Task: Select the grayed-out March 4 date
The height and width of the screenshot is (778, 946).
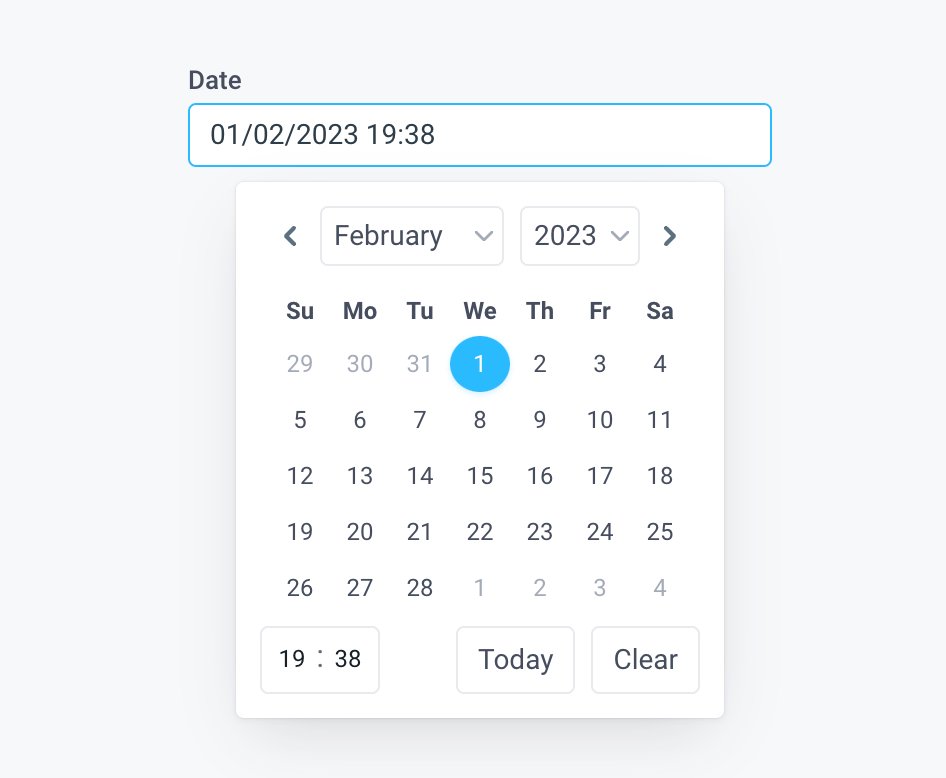Action: tap(660, 588)
